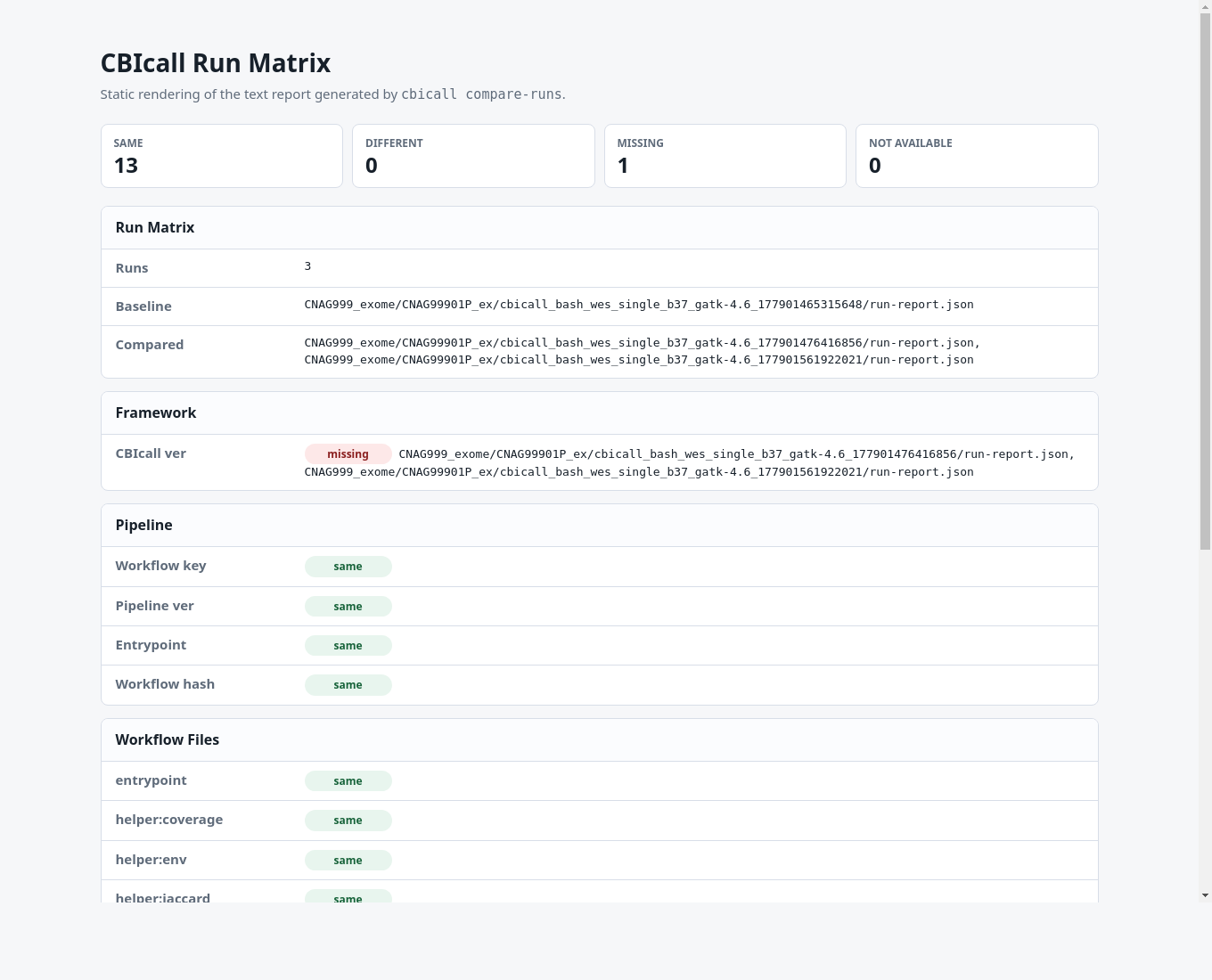Click the Baseline row label
The width and height of the screenshot is (1212, 980).
point(143,306)
